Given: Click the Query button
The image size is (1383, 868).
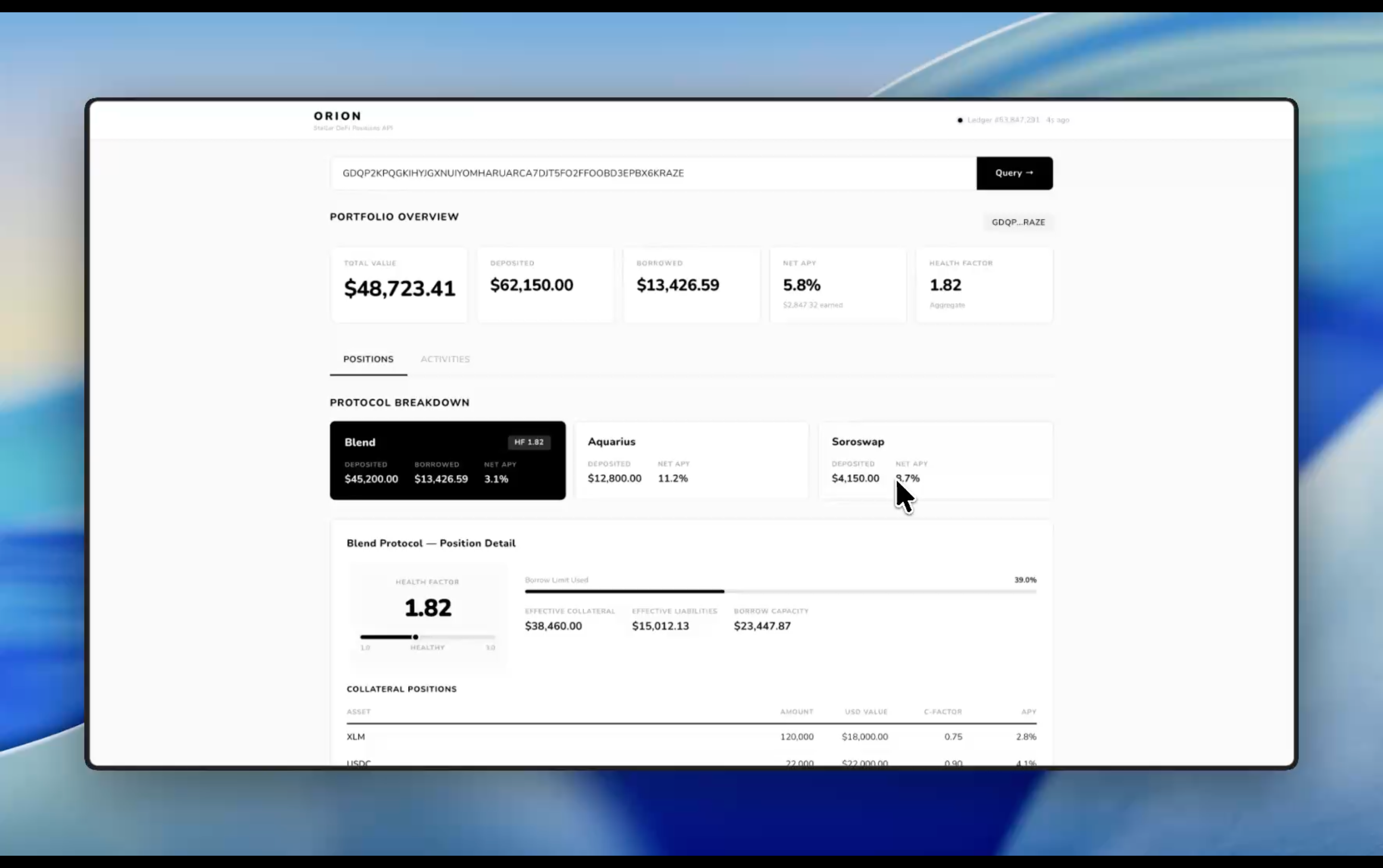Looking at the screenshot, I should click(x=1014, y=173).
